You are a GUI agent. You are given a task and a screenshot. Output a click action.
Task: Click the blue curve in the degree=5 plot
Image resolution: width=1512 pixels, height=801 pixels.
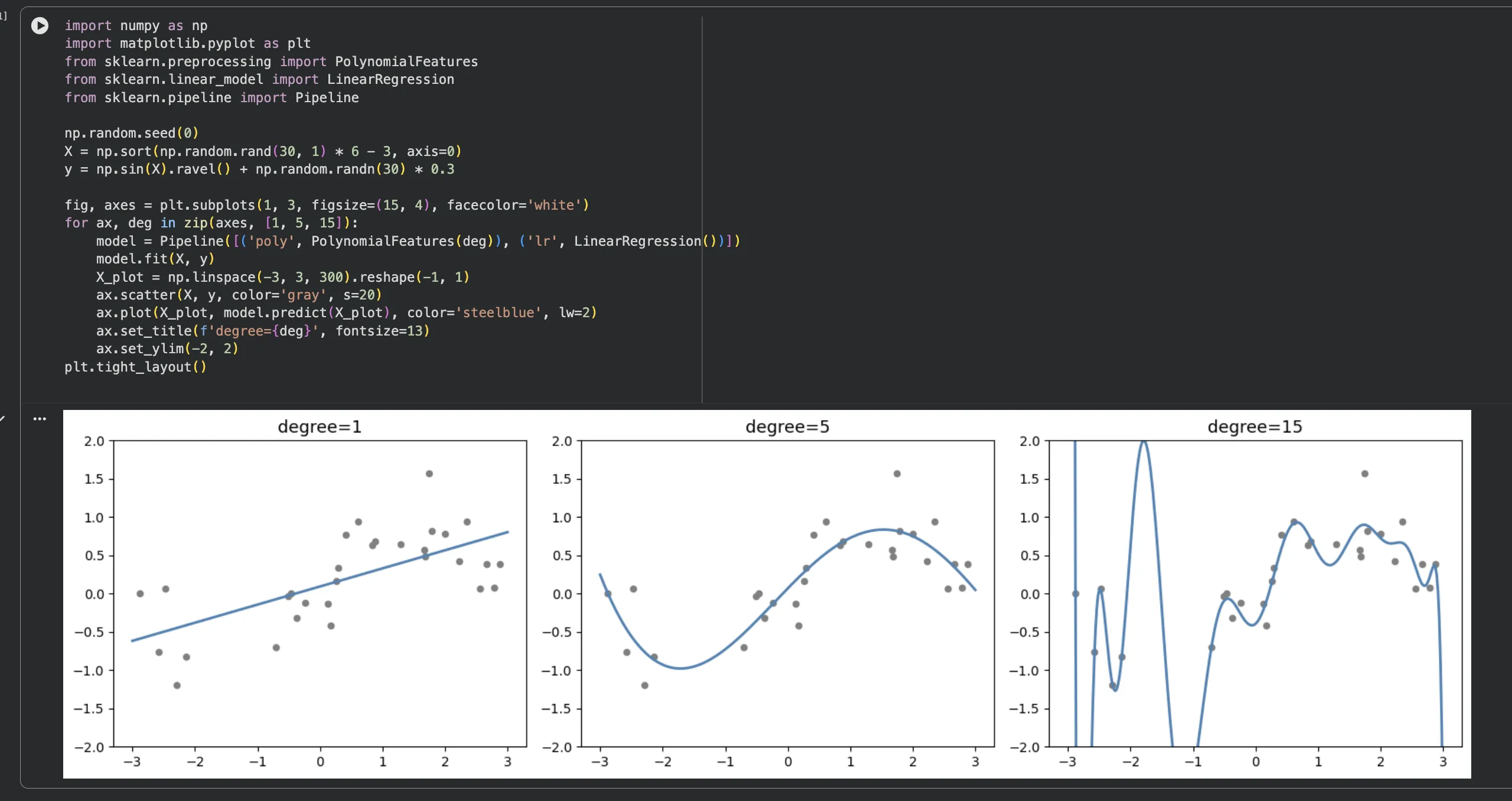coord(680,668)
